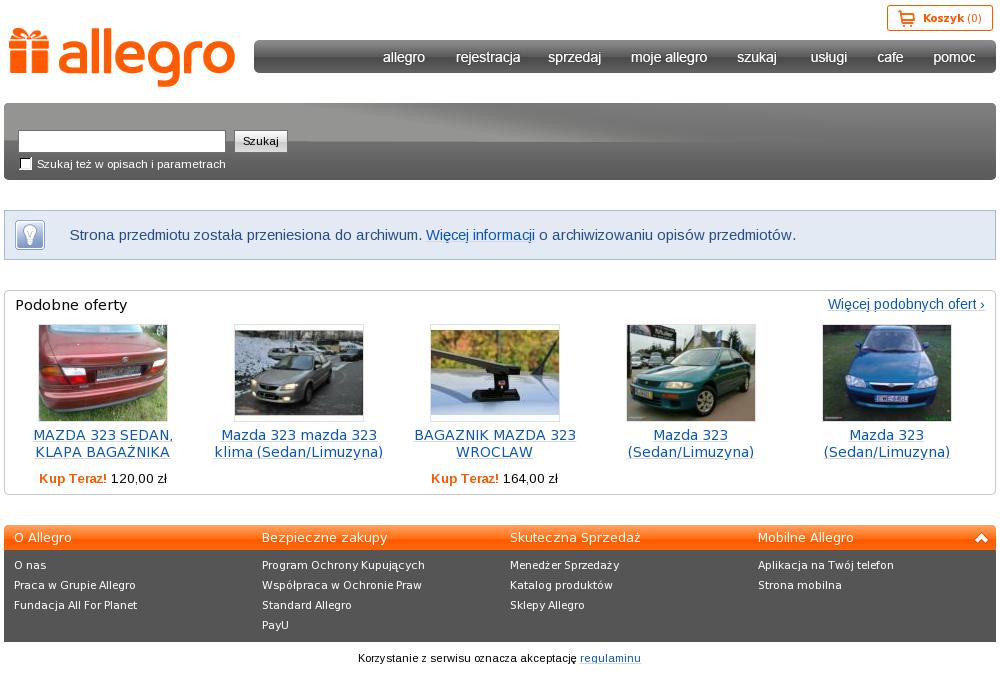This screenshot has width=1000, height=678.
Task: Click the Mobilne Allegro footer heading
Action: [805, 538]
